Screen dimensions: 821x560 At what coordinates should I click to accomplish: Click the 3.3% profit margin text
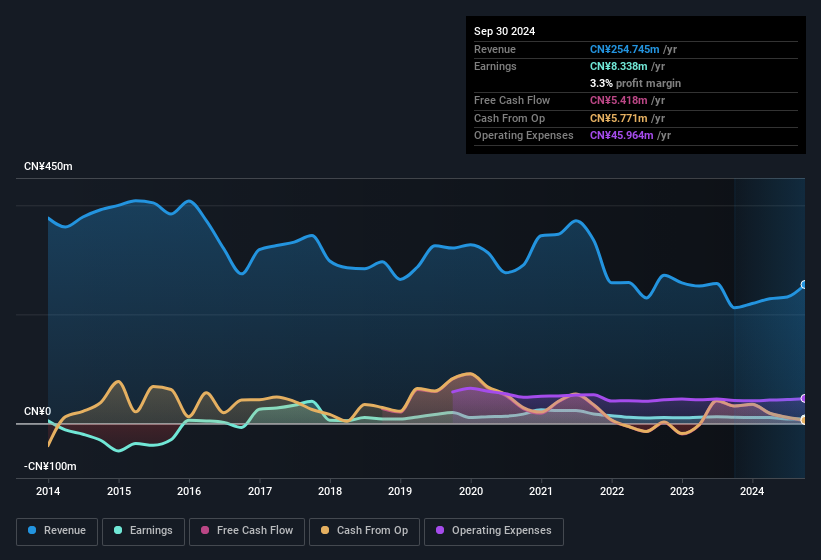pyautogui.click(x=636, y=83)
